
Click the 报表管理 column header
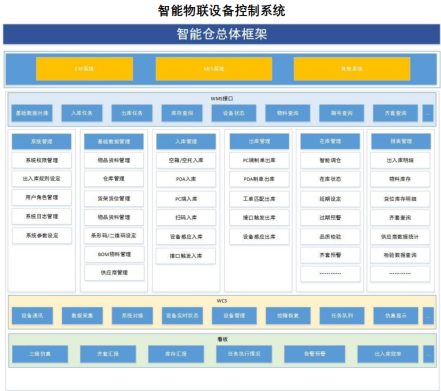coord(401,142)
